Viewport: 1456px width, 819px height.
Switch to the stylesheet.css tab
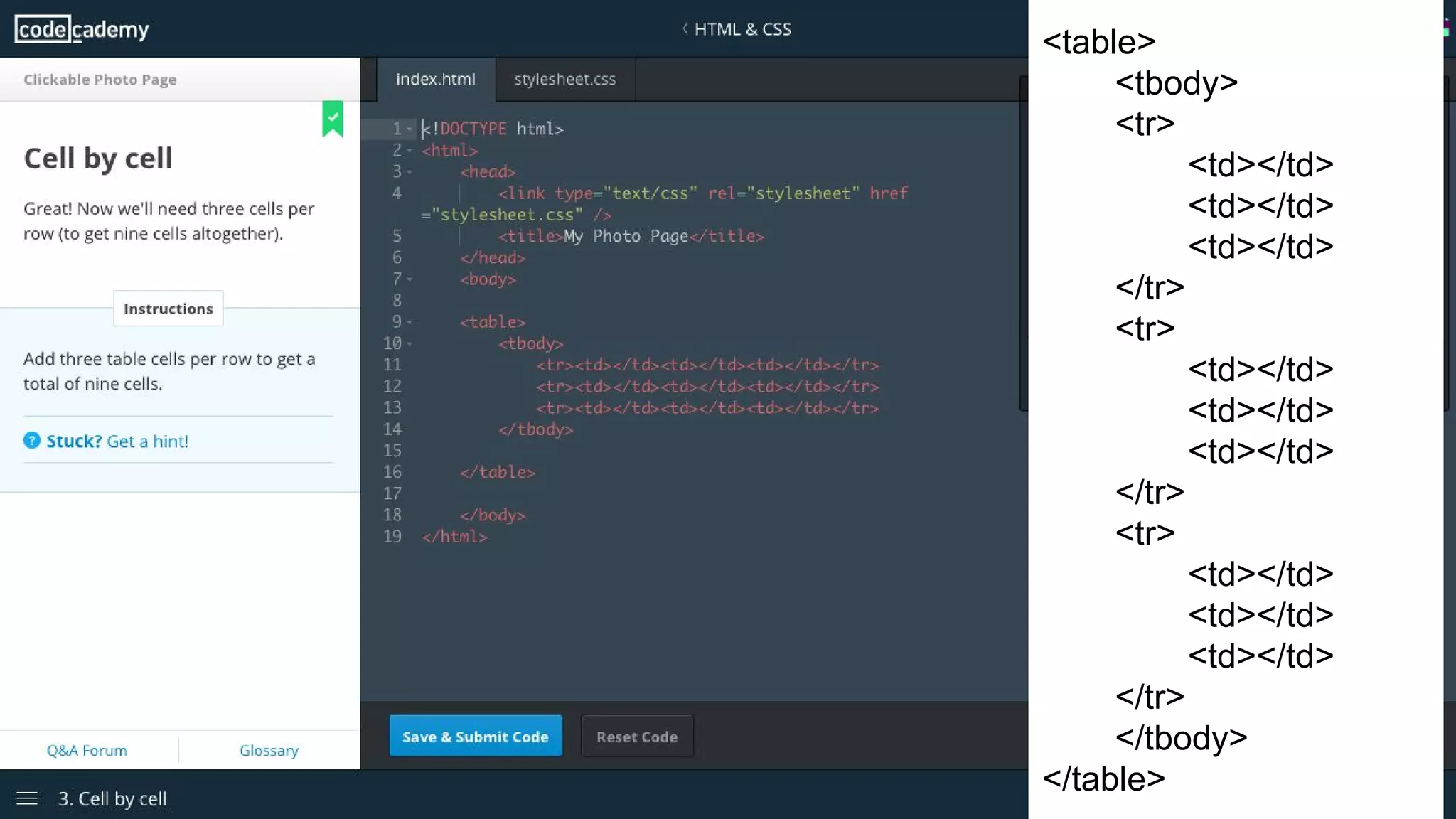click(564, 79)
